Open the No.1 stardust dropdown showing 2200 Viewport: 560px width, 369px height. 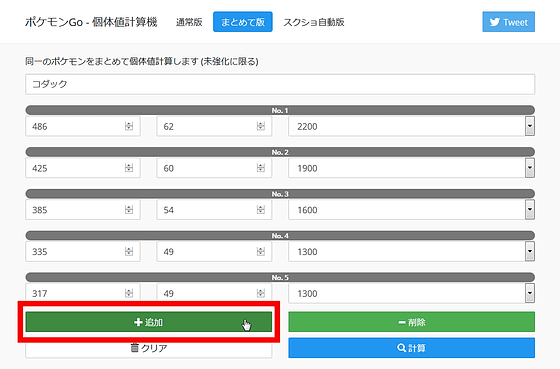[411, 126]
